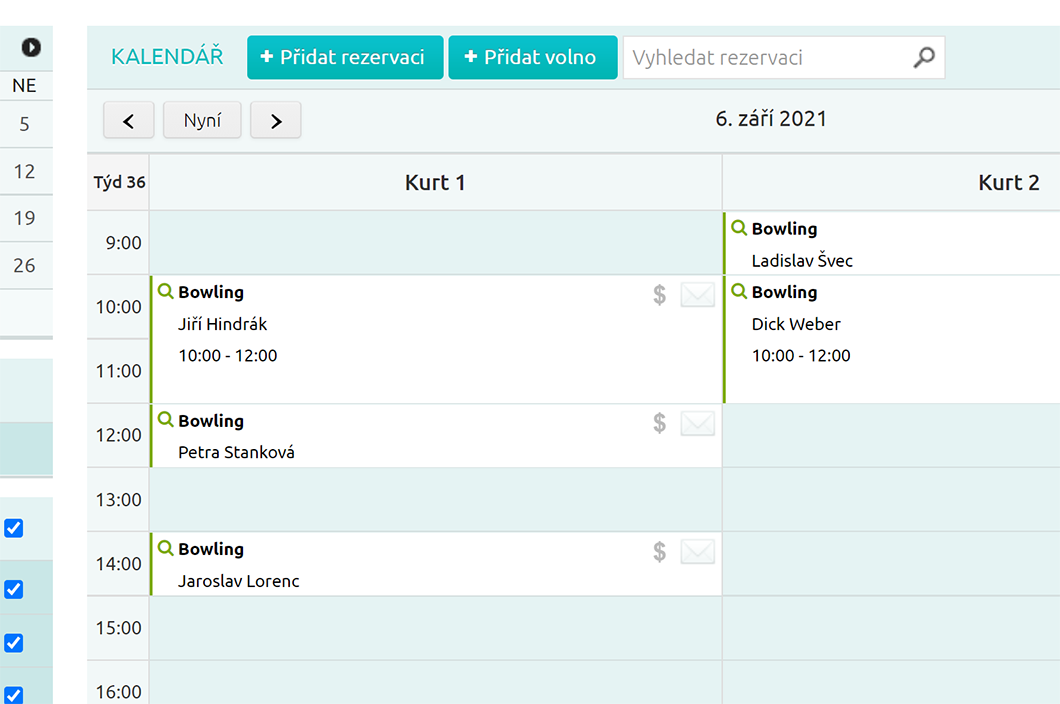
Task: Click the envelope icon on Jaroslav Lorenc's reservation
Action: 697,551
